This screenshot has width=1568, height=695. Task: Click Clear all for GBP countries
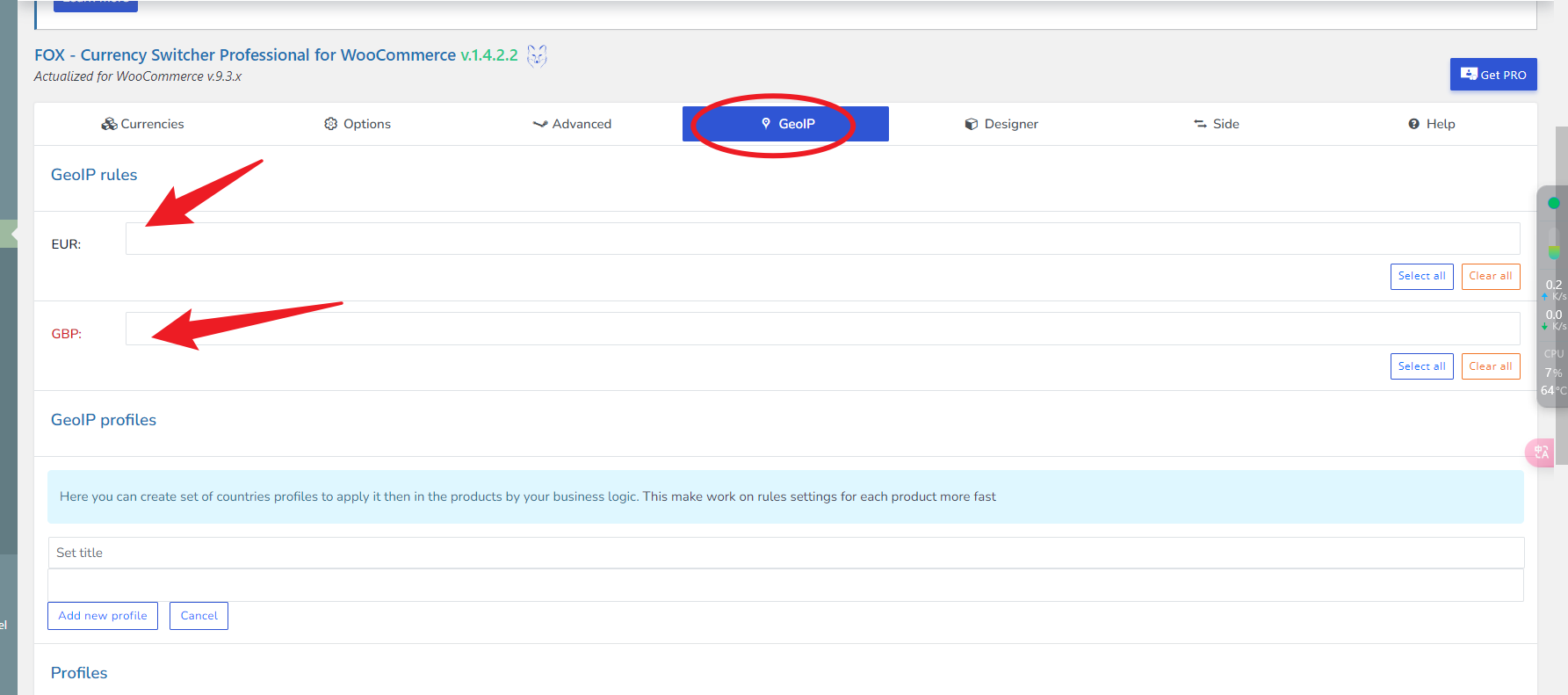point(1491,366)
